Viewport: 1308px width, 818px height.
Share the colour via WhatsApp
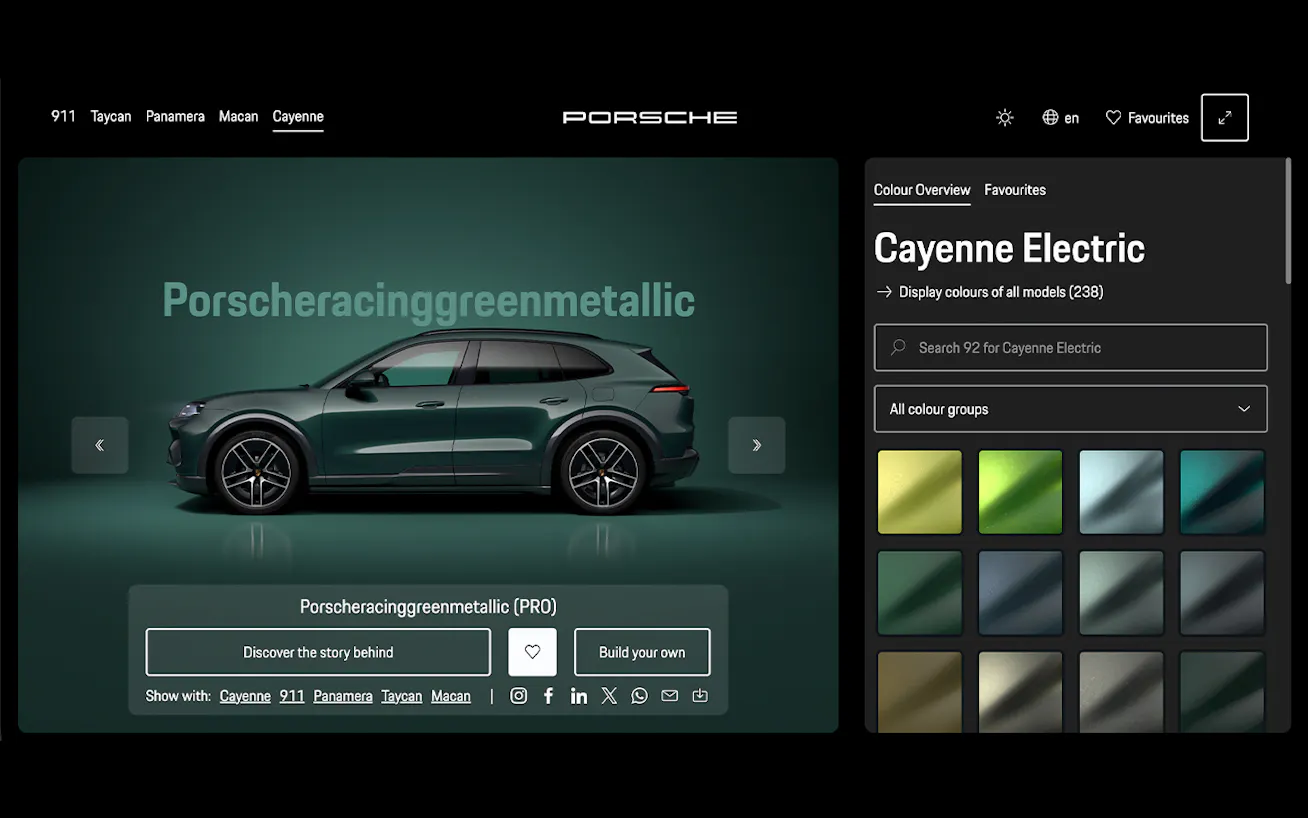coord(639,696)
